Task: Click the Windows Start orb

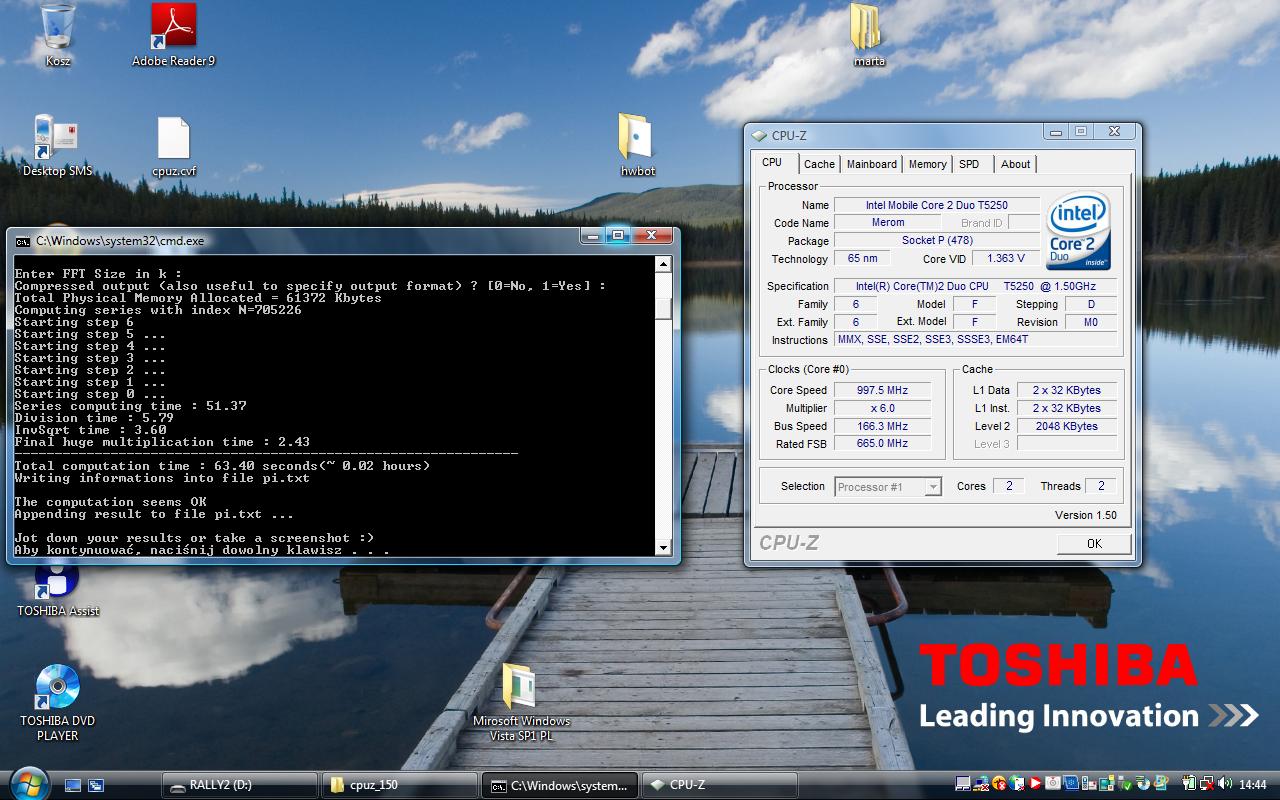Action: click(27, 783)
